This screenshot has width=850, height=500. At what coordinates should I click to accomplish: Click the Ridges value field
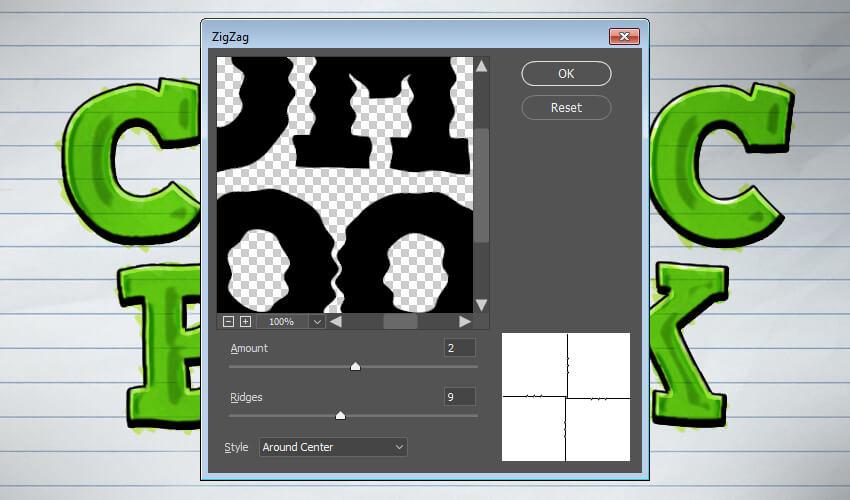coord(459,397)
